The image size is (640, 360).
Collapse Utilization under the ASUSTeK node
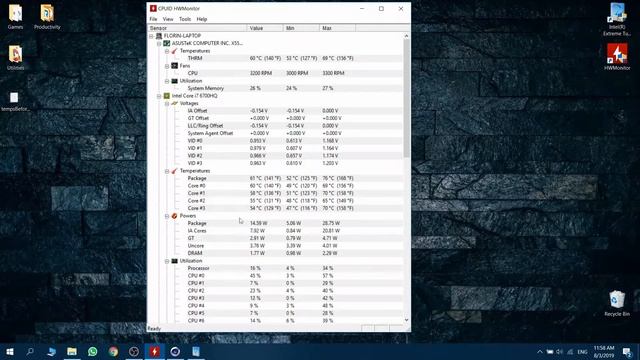point(167,81)
